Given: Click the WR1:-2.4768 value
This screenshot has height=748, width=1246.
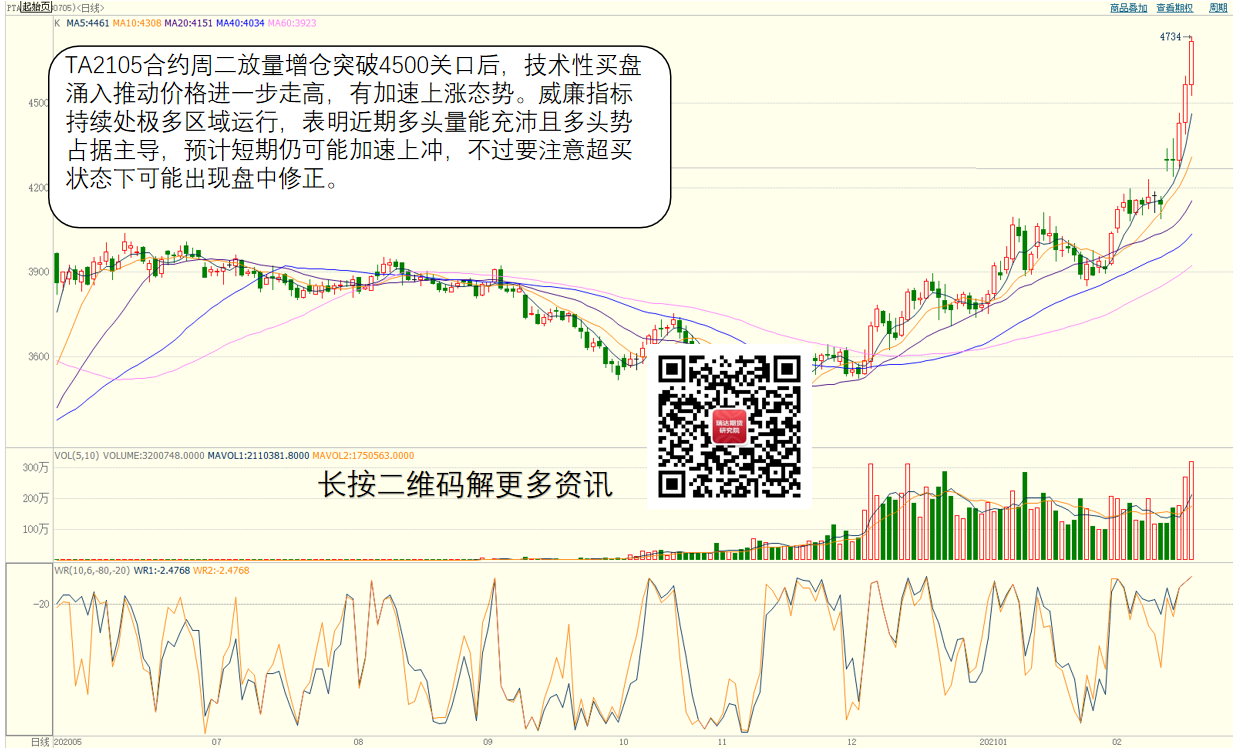Looking at the screenshot, I should pos(162,571).
